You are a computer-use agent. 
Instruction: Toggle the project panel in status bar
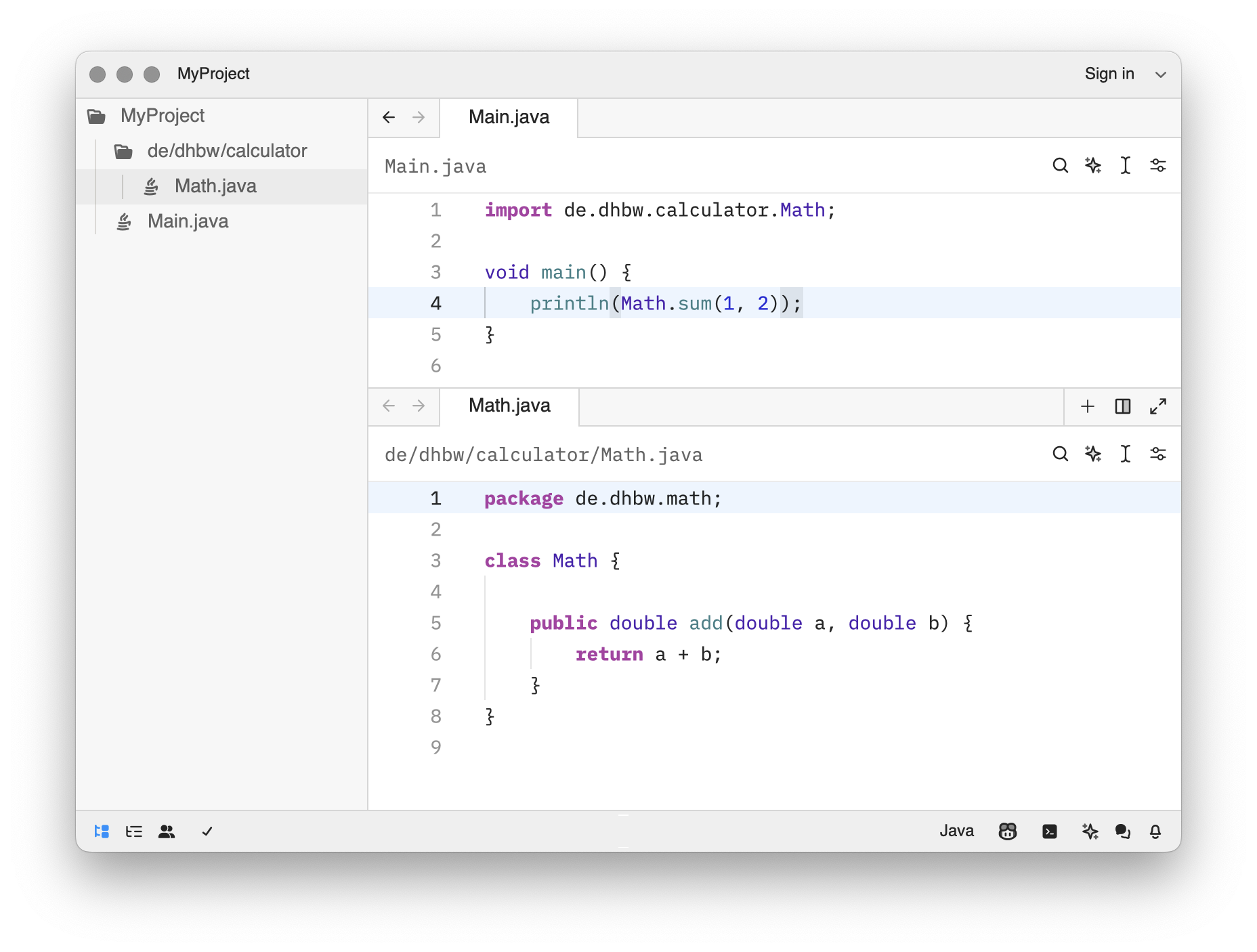click(x=102, y=831)
